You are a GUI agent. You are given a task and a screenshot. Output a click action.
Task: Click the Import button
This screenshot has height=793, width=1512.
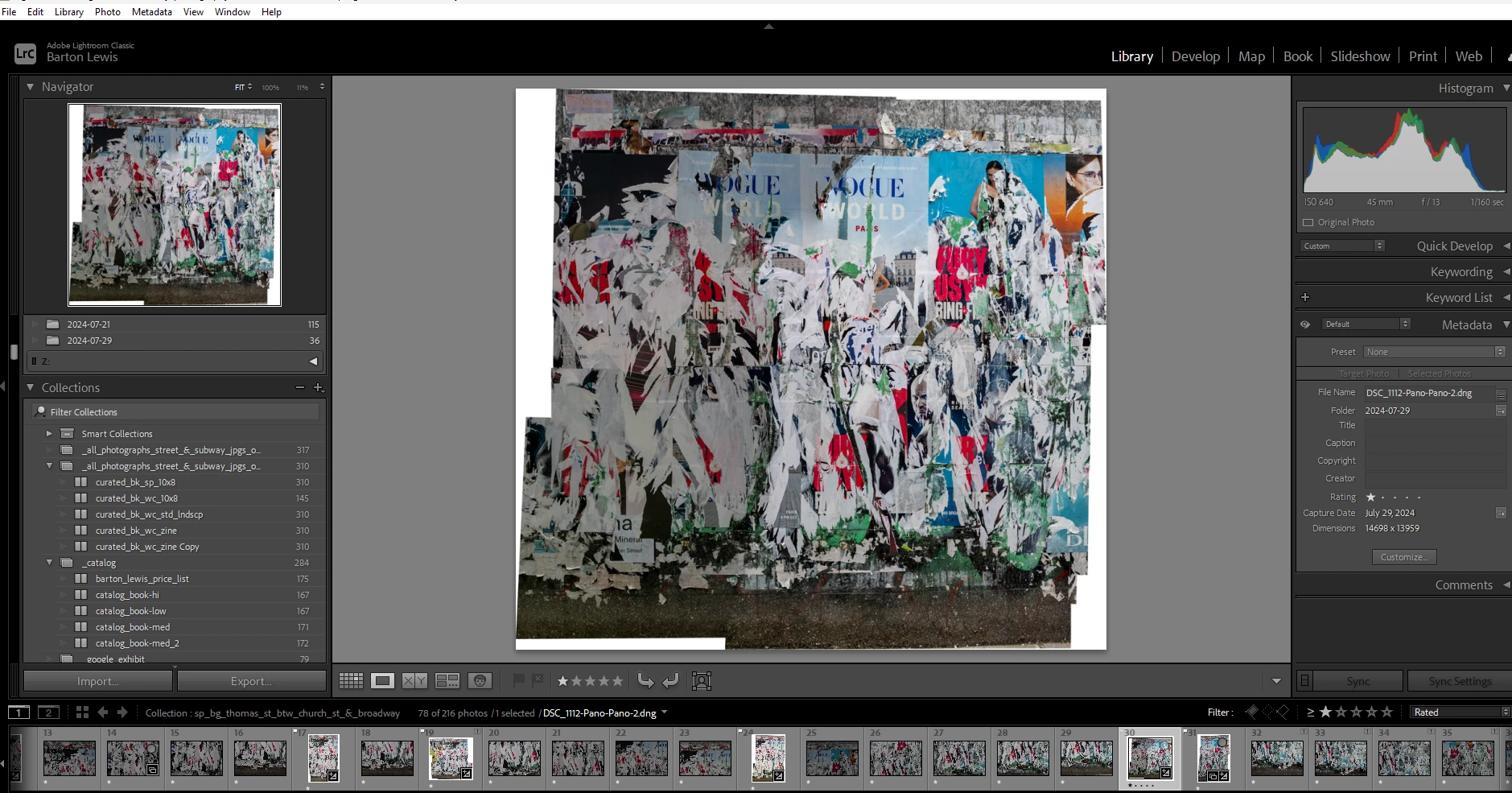click(x=97, y=681)
